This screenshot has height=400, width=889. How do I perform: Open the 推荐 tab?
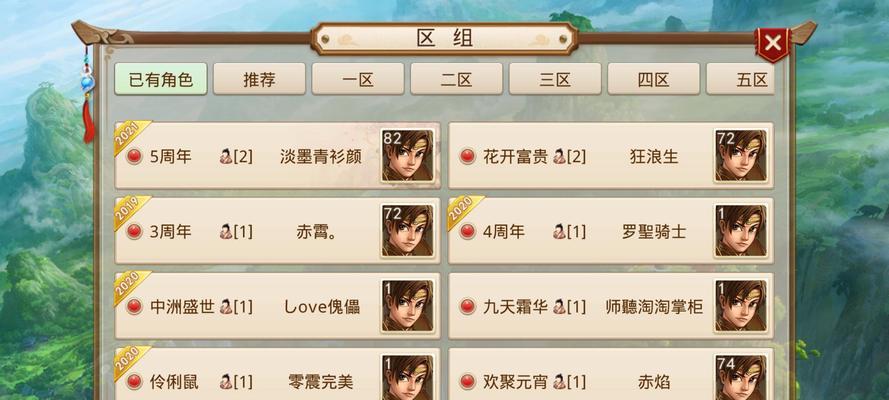coord(260,79)
